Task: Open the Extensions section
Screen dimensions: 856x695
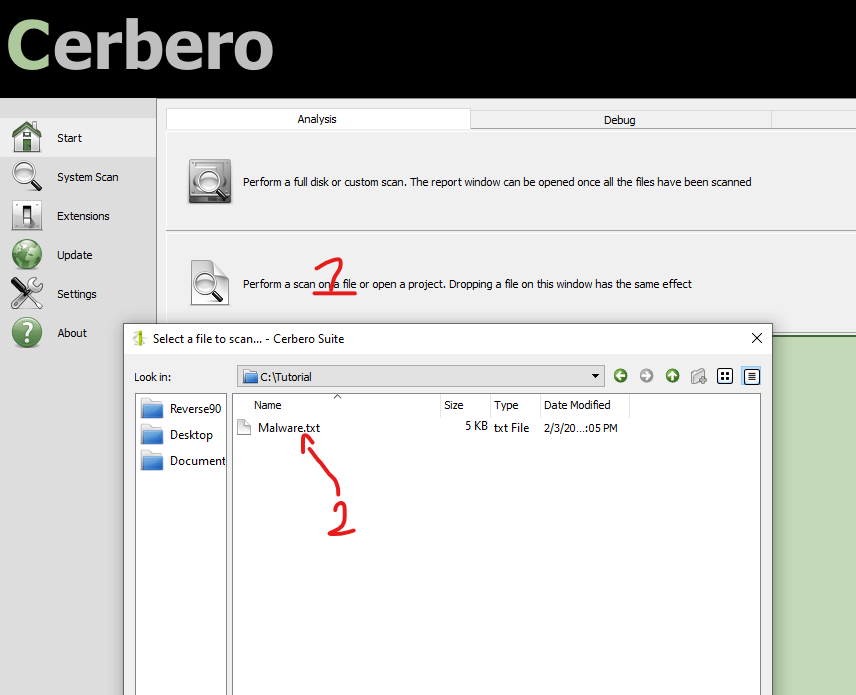Action: [27, 215]
